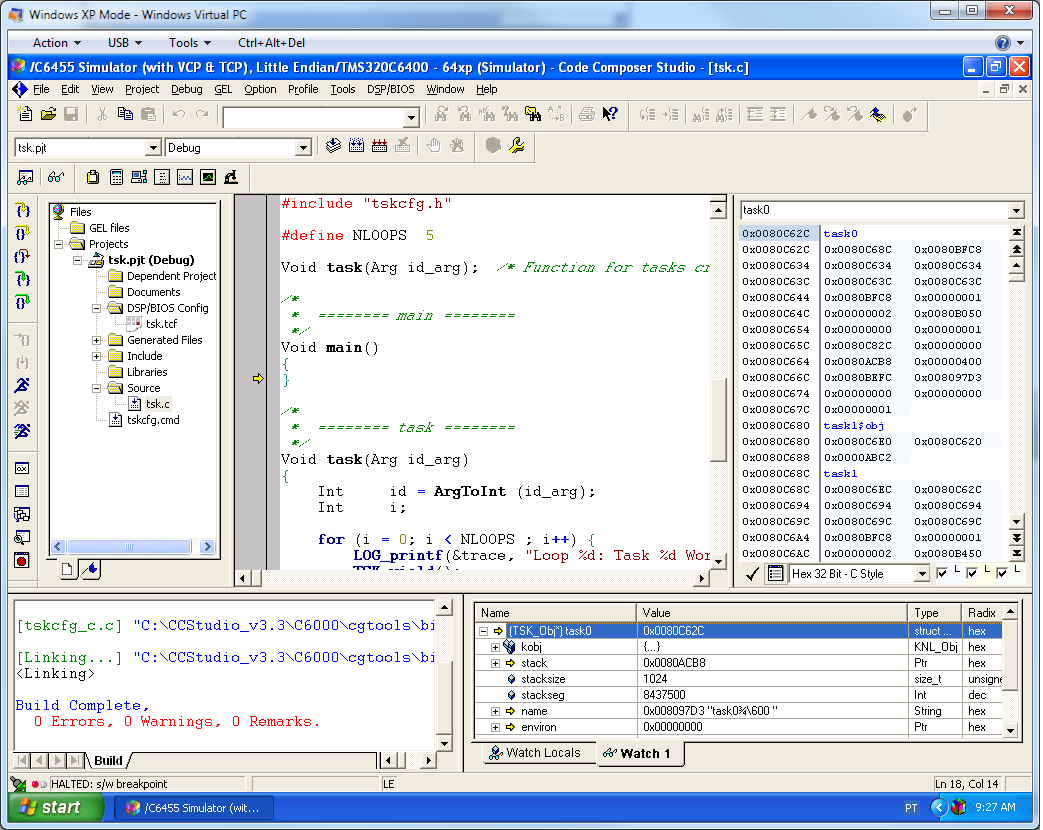The image size is (1043, 830).
Task: Create a new source file from toolbar
Action: tap(25, 114)
